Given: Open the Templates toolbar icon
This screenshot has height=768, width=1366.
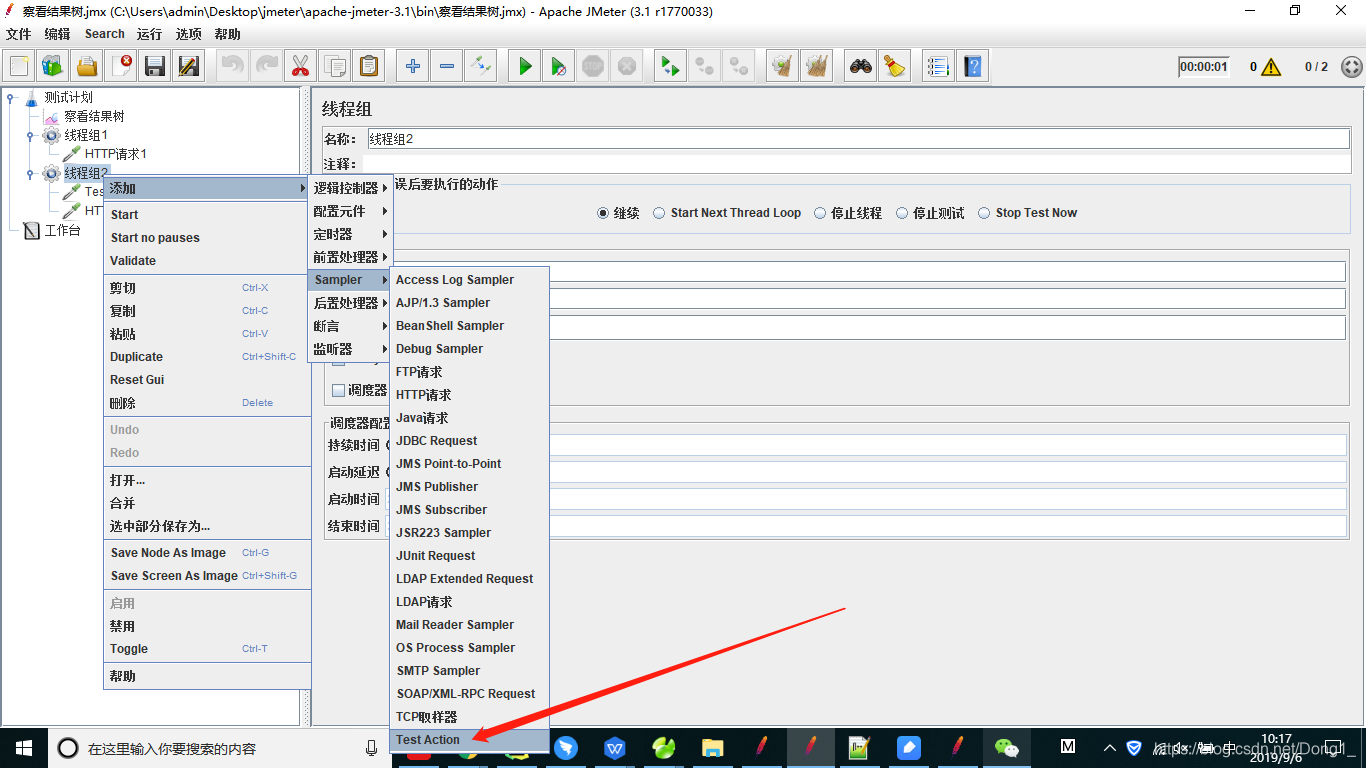Looking at the screenshot, I should 53,66.
